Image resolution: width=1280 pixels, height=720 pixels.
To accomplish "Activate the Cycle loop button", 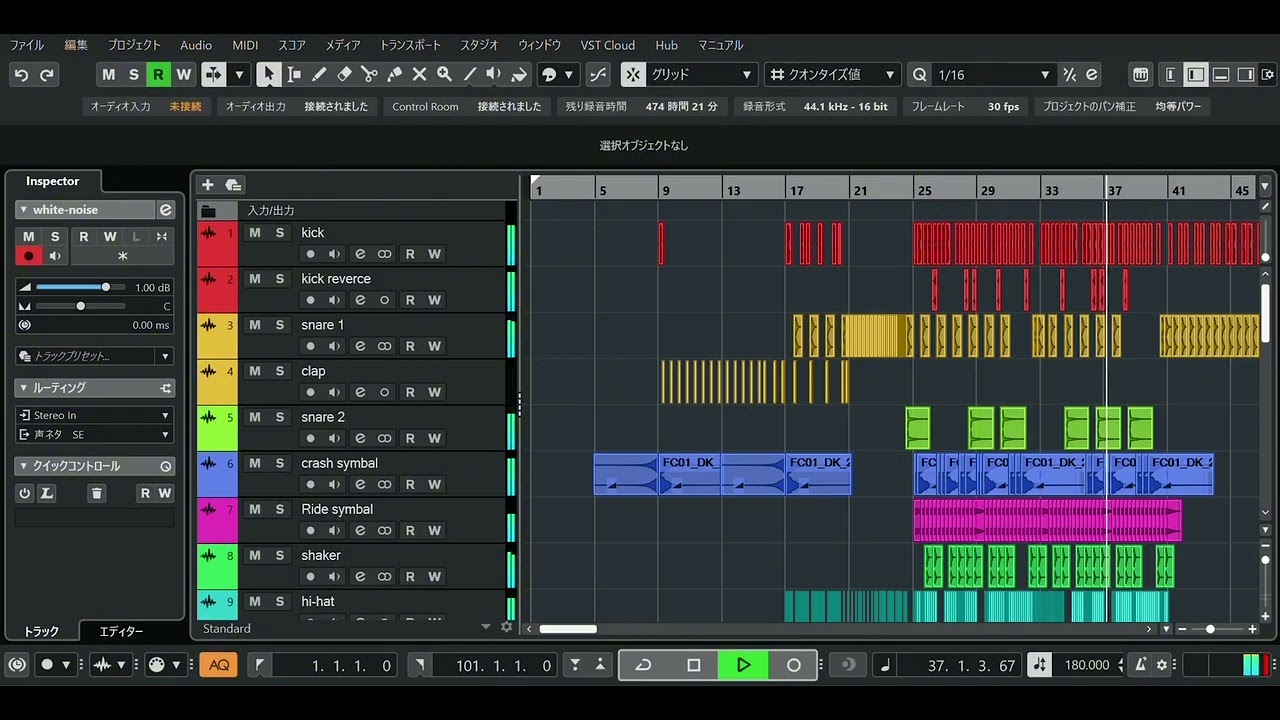I will click(643, 665).
